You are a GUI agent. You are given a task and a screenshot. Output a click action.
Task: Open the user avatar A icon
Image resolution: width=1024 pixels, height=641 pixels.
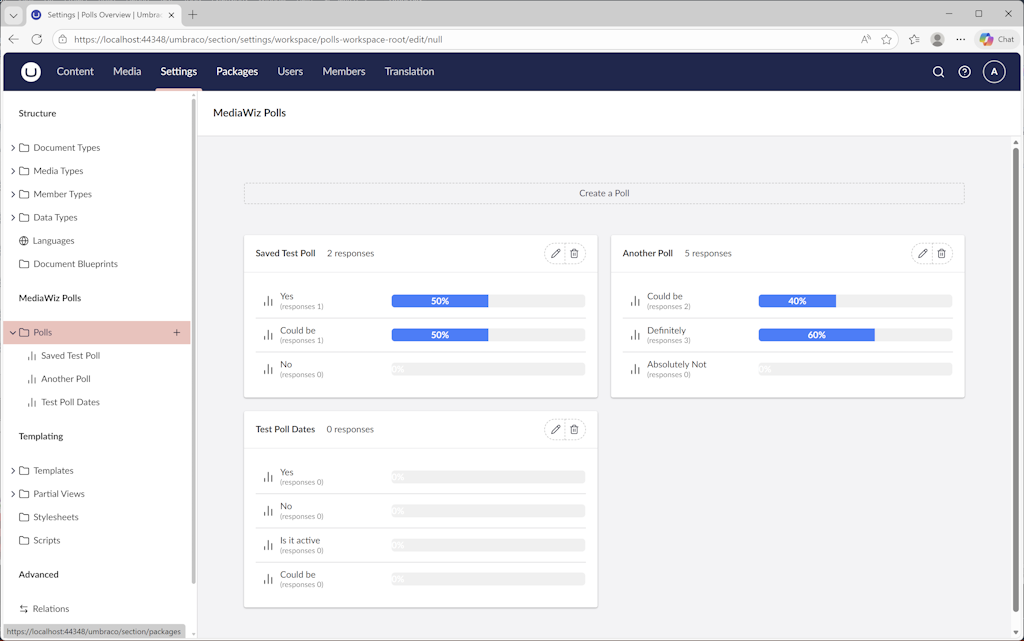tap(993, 71)
